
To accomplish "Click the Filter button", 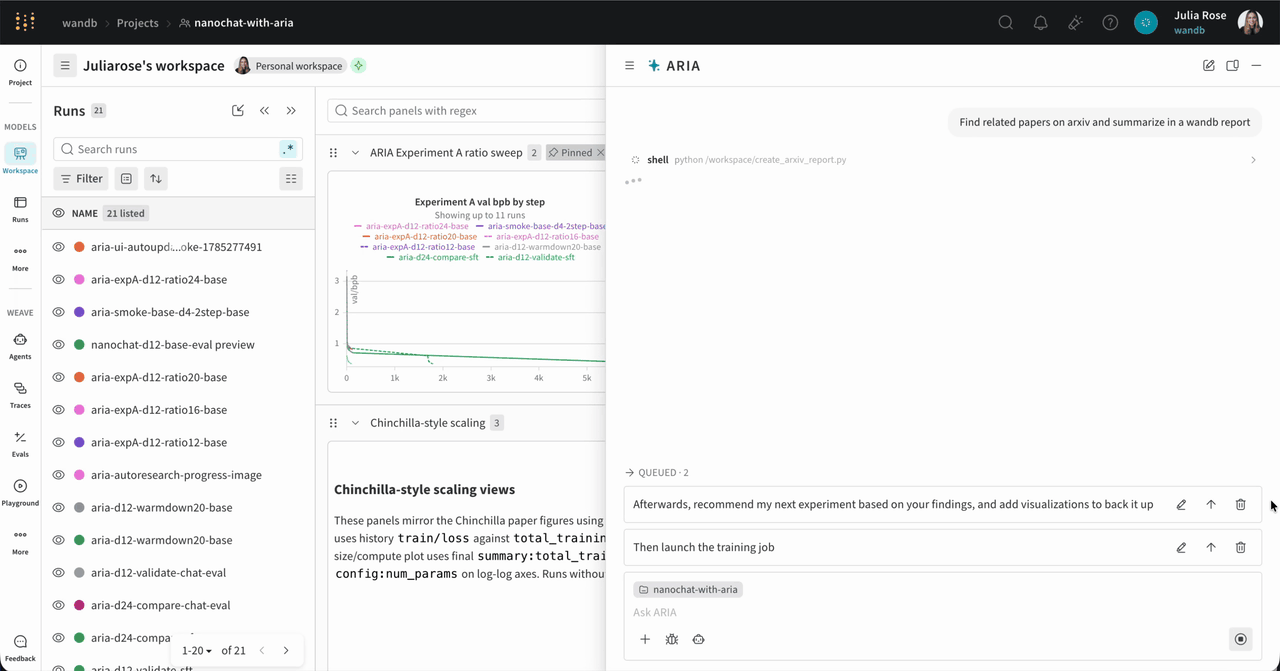I will pyautogui.click(x=81, y=179).
